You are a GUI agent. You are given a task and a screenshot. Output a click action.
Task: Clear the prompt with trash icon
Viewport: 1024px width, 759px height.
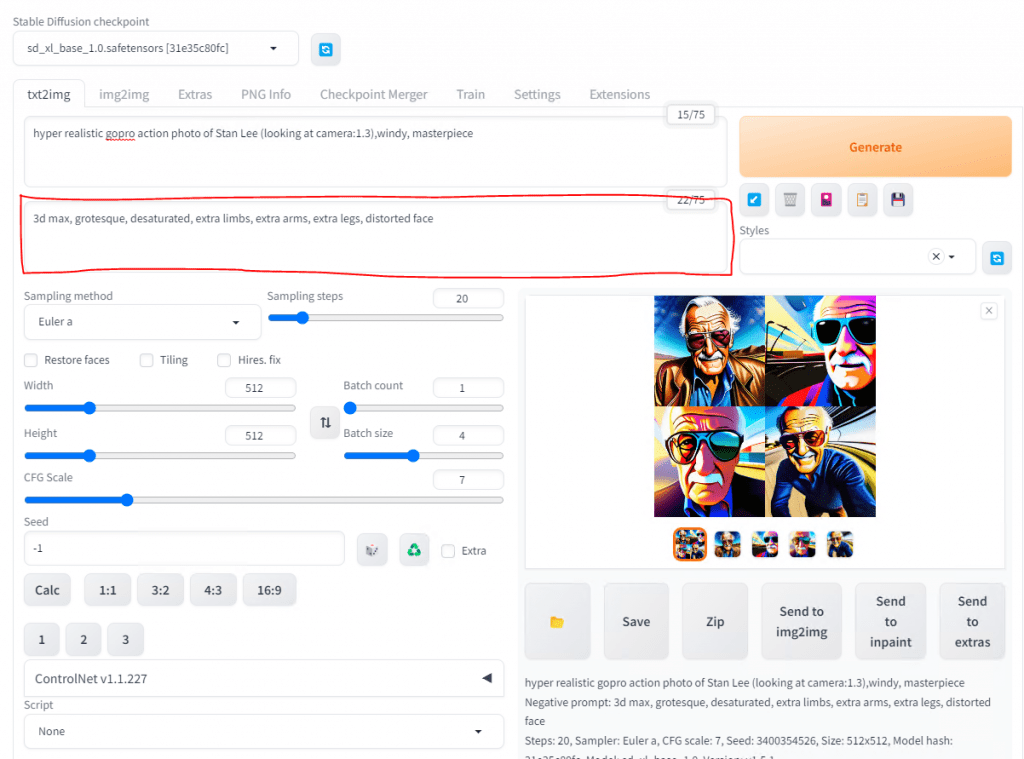(x=790, y=200)
